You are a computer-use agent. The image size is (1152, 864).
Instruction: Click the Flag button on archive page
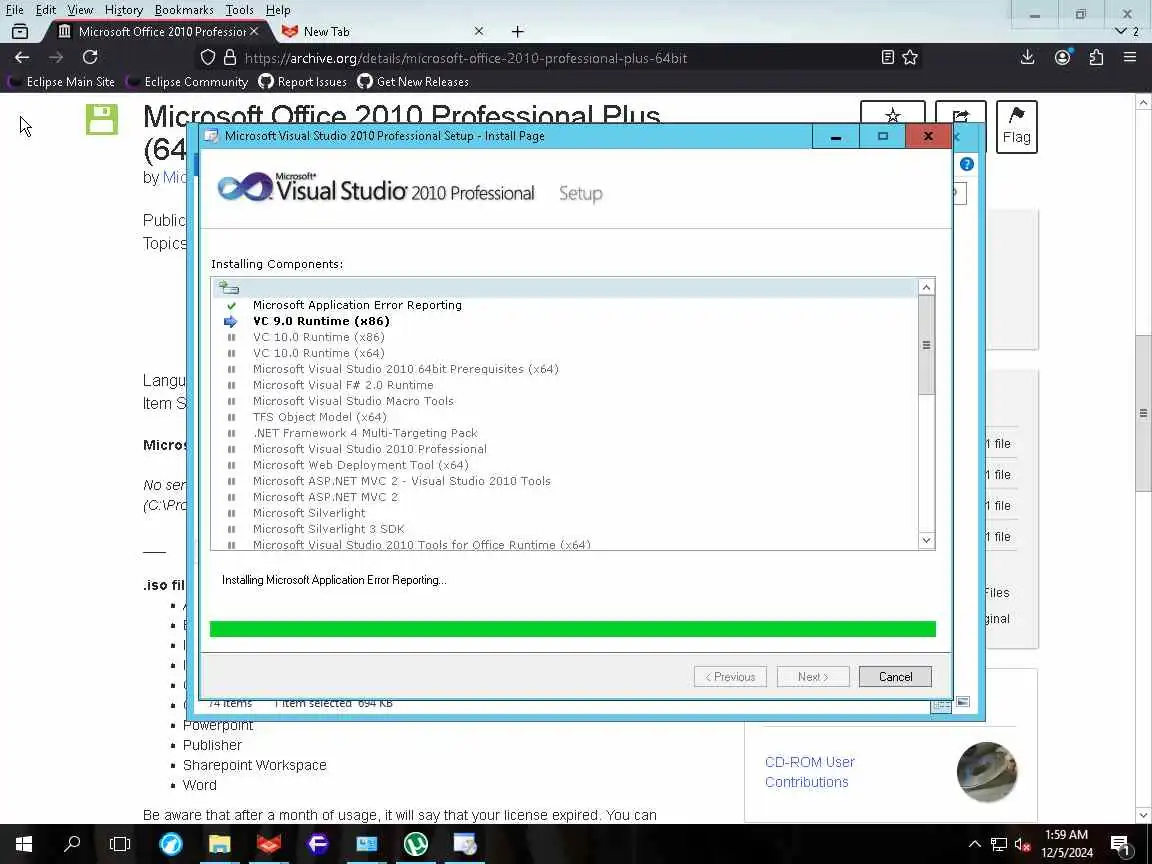pos(1016,126)
